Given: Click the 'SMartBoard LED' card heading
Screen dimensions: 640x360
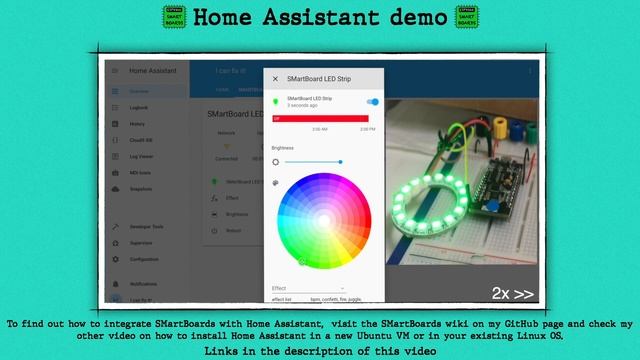Looking at the screenshot, I should click(x=235, y=114).
